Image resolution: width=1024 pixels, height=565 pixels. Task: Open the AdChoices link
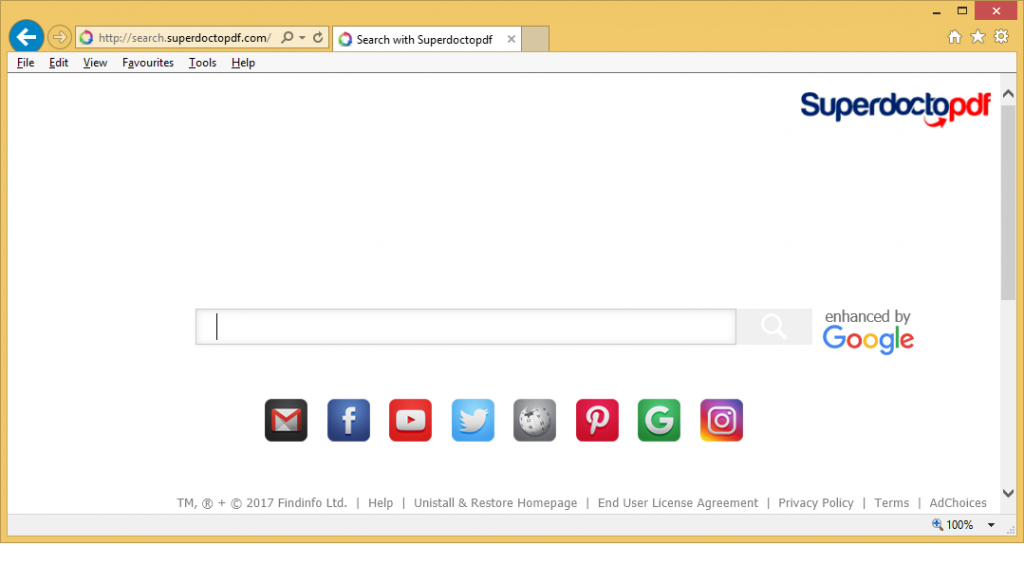[957, 503]
